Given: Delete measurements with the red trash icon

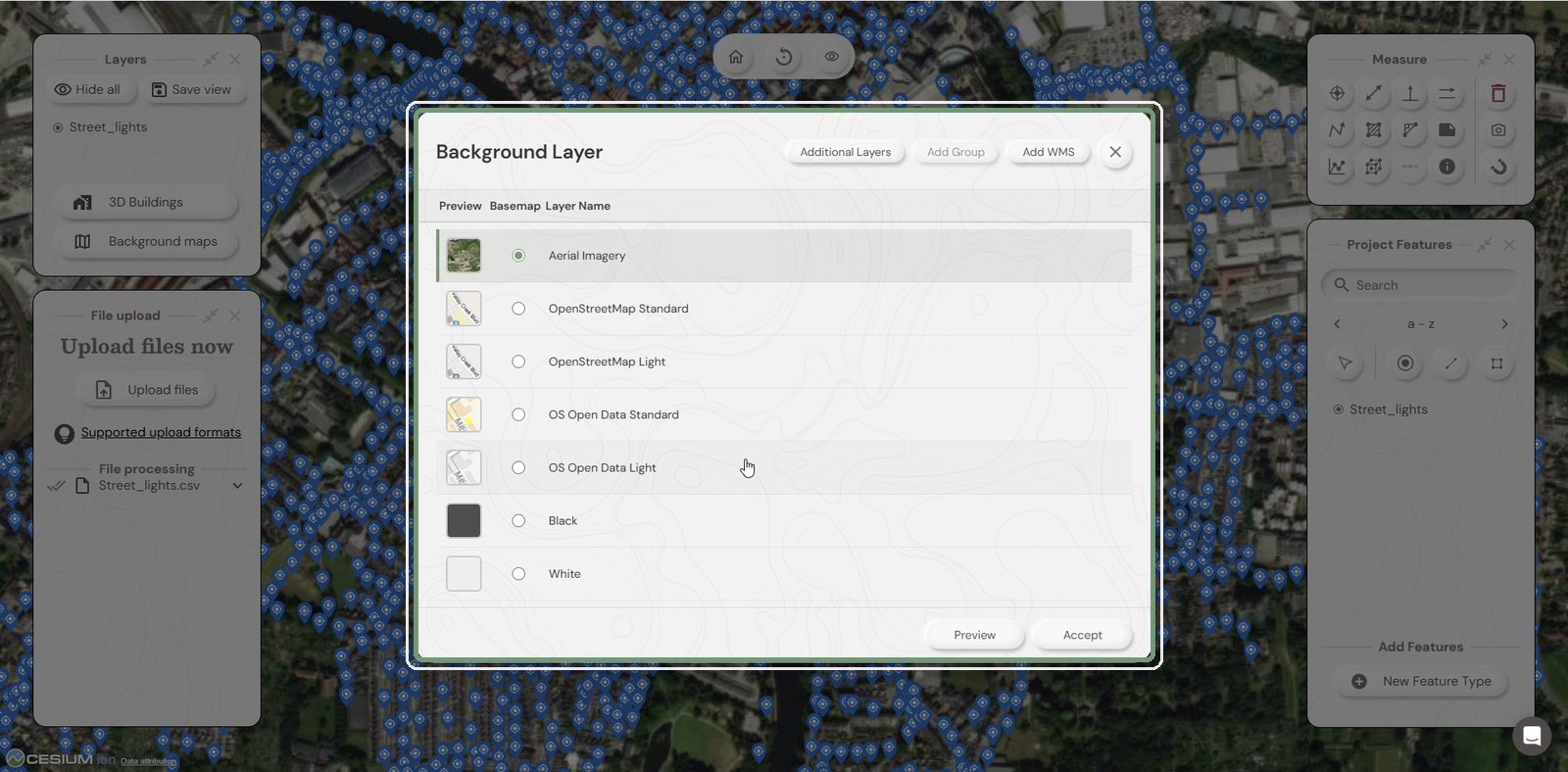Looking at the screenshot, I should [x=1498, y=93].
